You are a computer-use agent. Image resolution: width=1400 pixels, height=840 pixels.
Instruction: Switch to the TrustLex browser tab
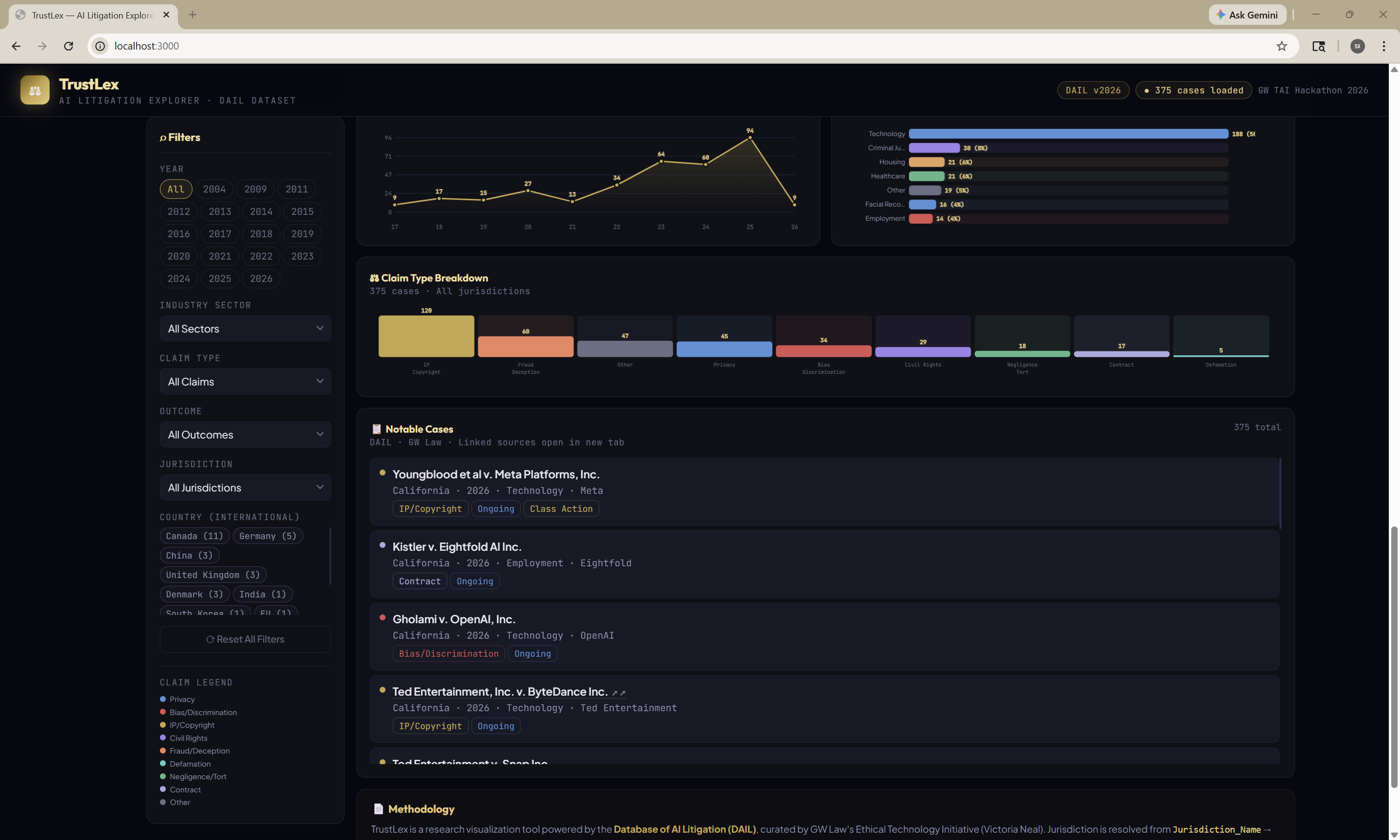(x=92, y=15)
